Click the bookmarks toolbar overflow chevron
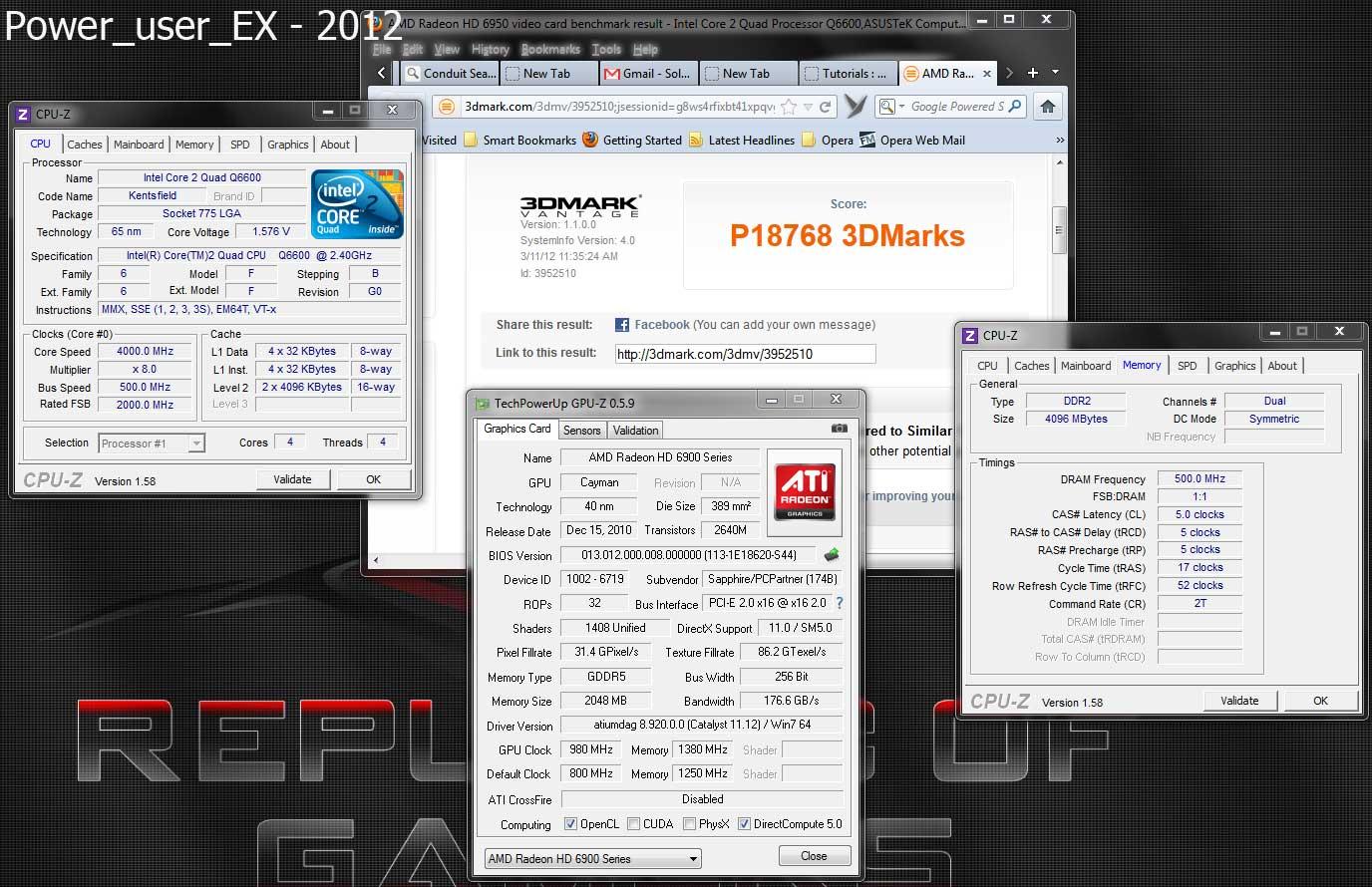This screenshot has width=1372, height=887. click(1060, 141)
